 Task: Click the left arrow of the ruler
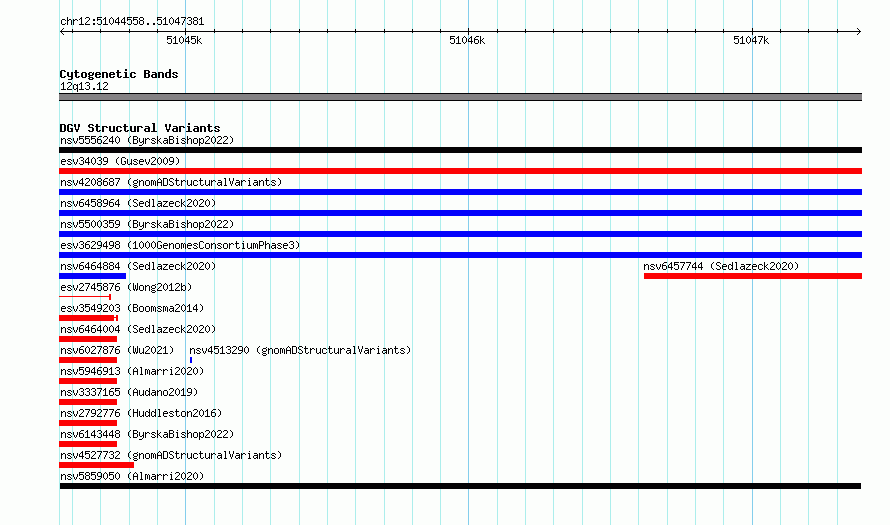62,31
